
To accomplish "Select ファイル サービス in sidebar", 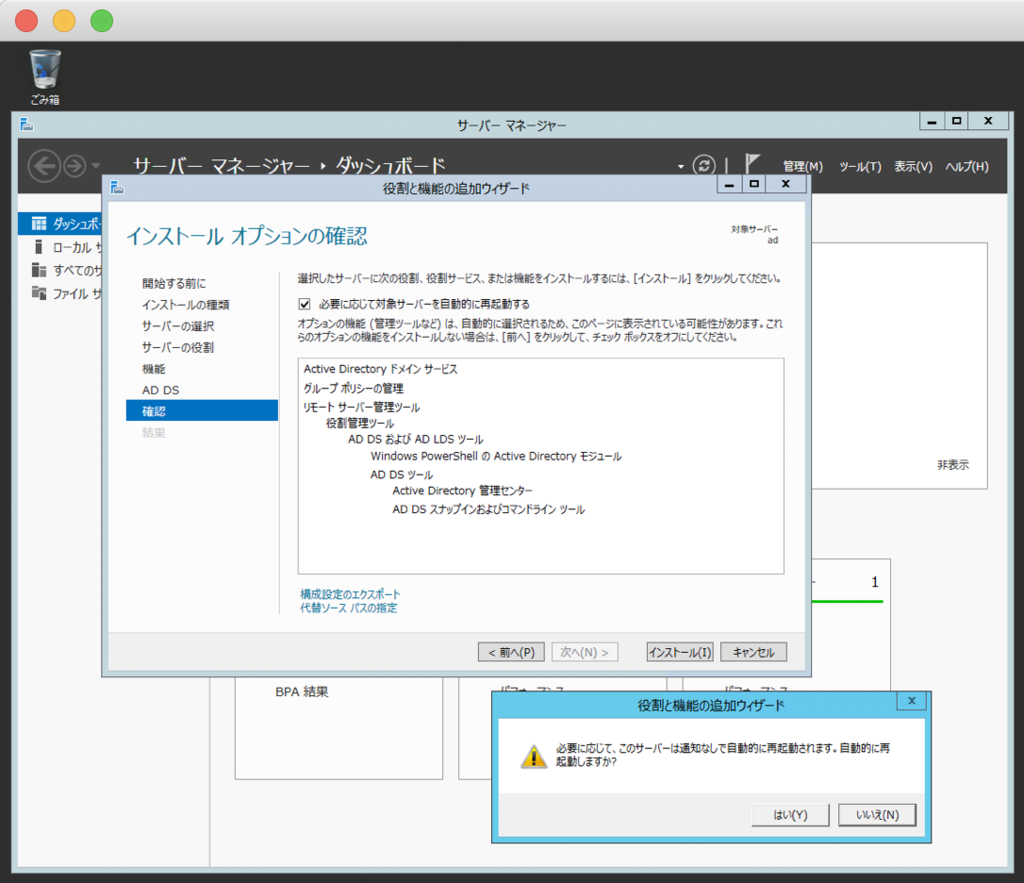I will tap(60, 293).
